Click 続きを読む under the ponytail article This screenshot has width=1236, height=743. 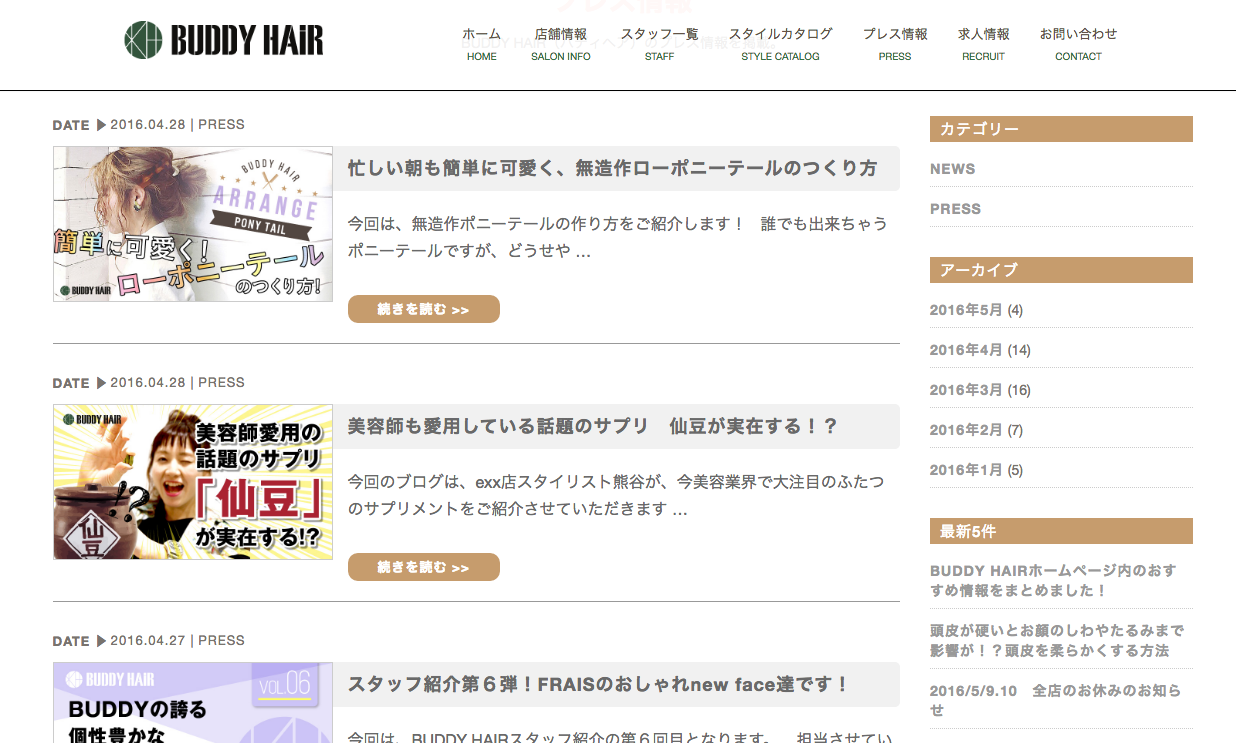coord(424,309)
